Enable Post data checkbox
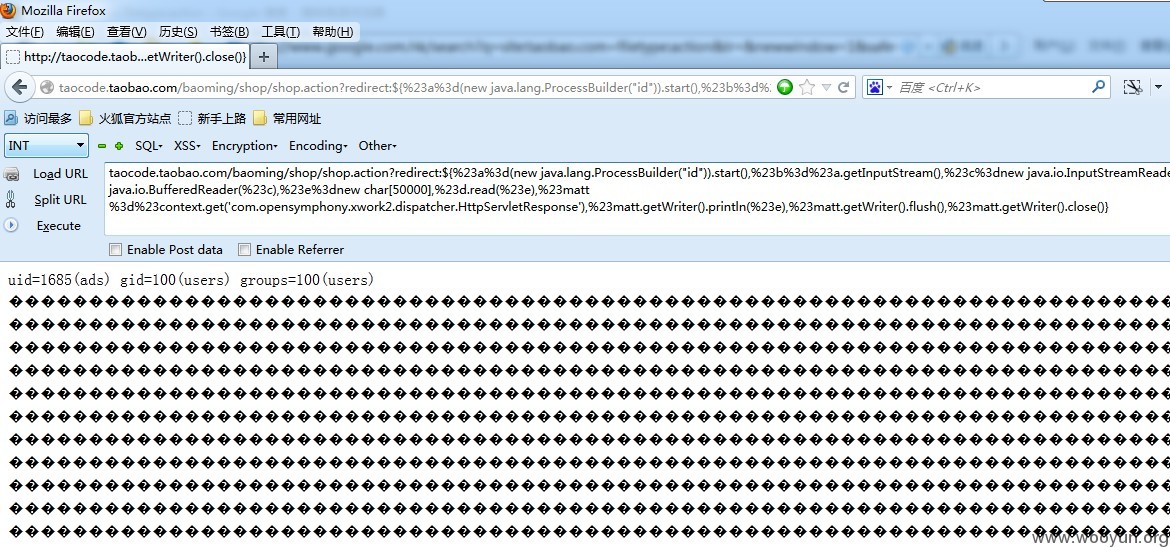Viewport: 1170px width, 547px height. [115, 249]
